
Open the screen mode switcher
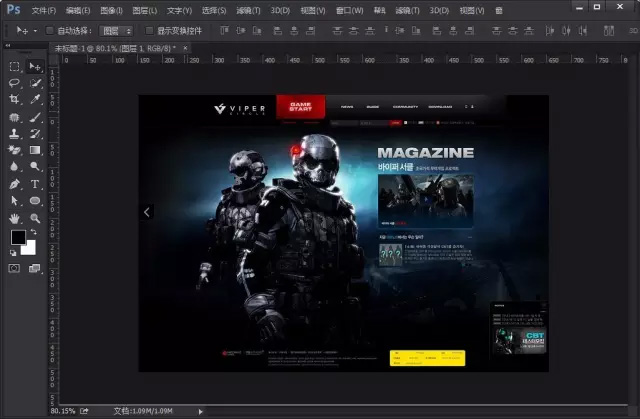click(x=34, y=268)
